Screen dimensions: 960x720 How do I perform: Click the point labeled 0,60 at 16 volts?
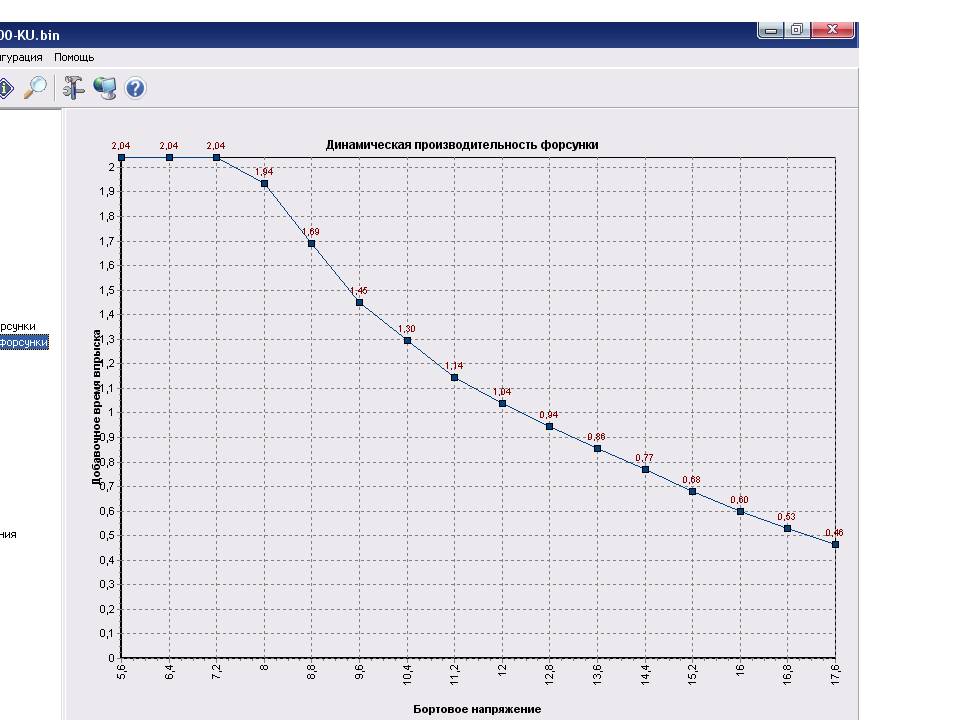tap(740, 511)
